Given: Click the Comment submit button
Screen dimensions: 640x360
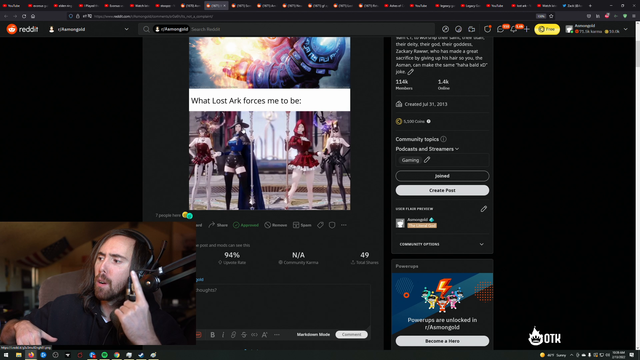Looking at the screenshot, I should coord(351,334).
